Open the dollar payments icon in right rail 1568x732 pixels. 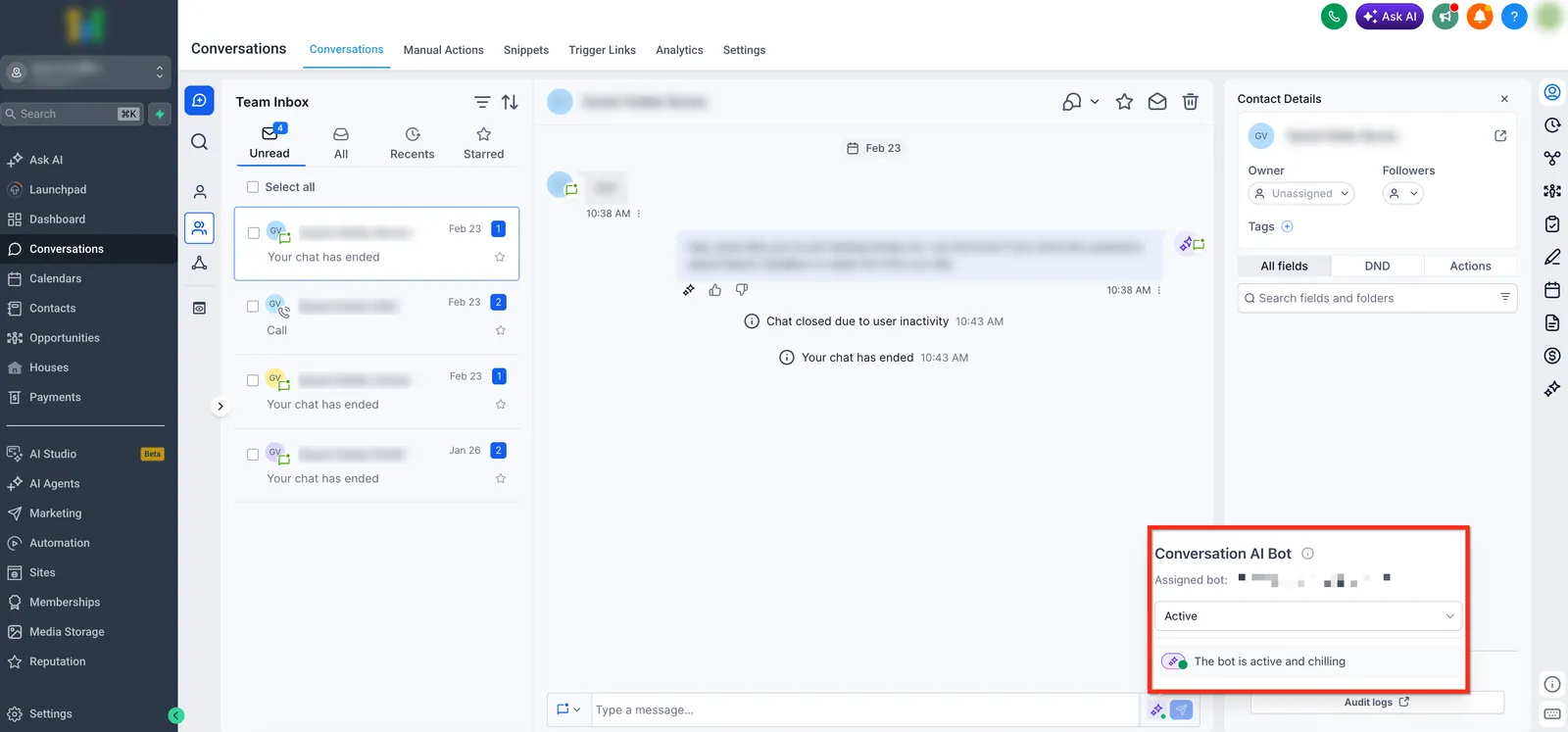pyautogui.click(x=1552, y=356)
